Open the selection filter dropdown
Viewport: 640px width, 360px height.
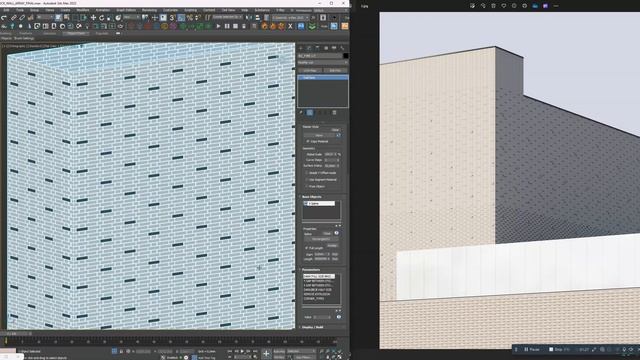click(x=44, y=18)
